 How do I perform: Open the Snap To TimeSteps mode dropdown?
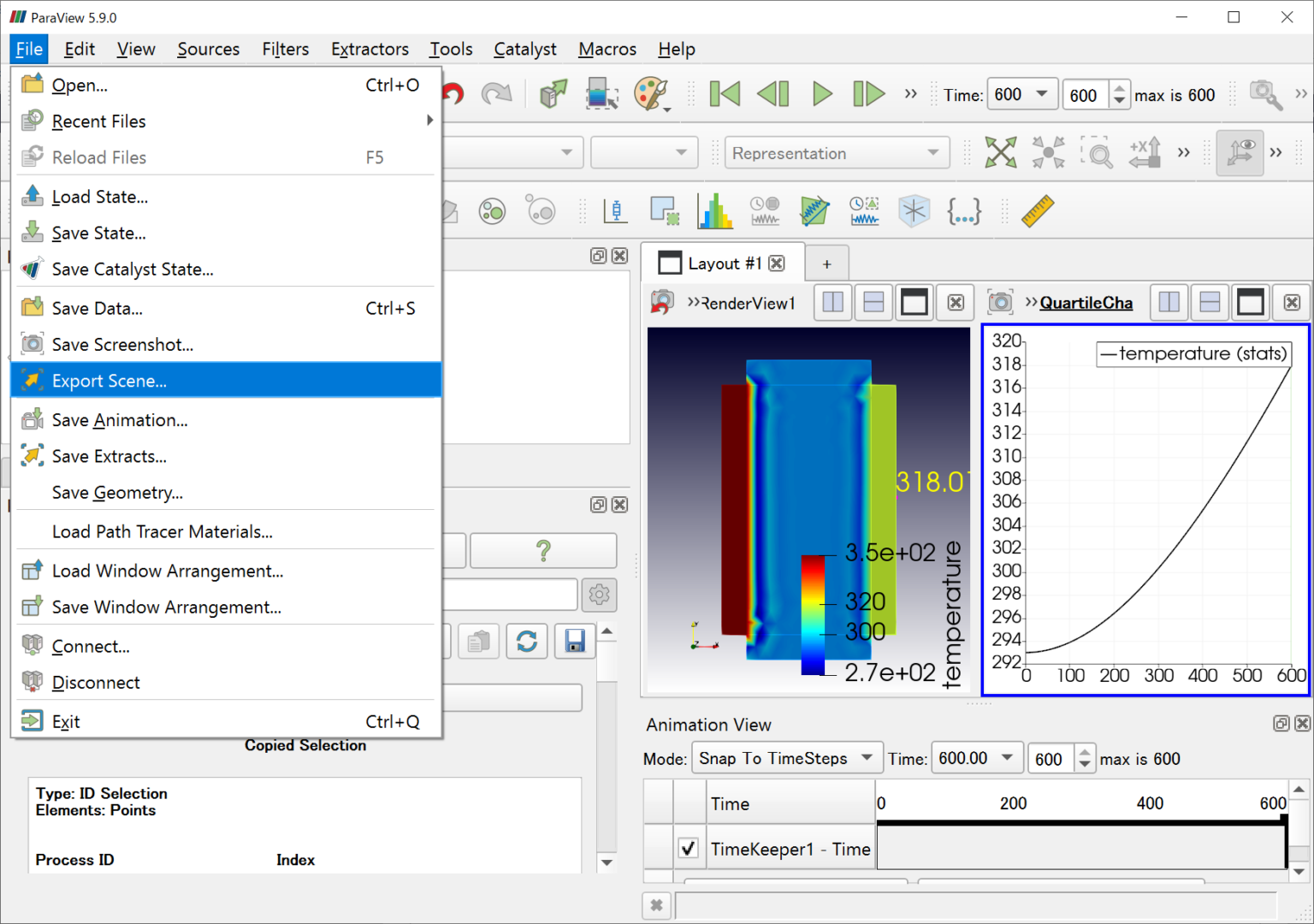click(786, 759)
